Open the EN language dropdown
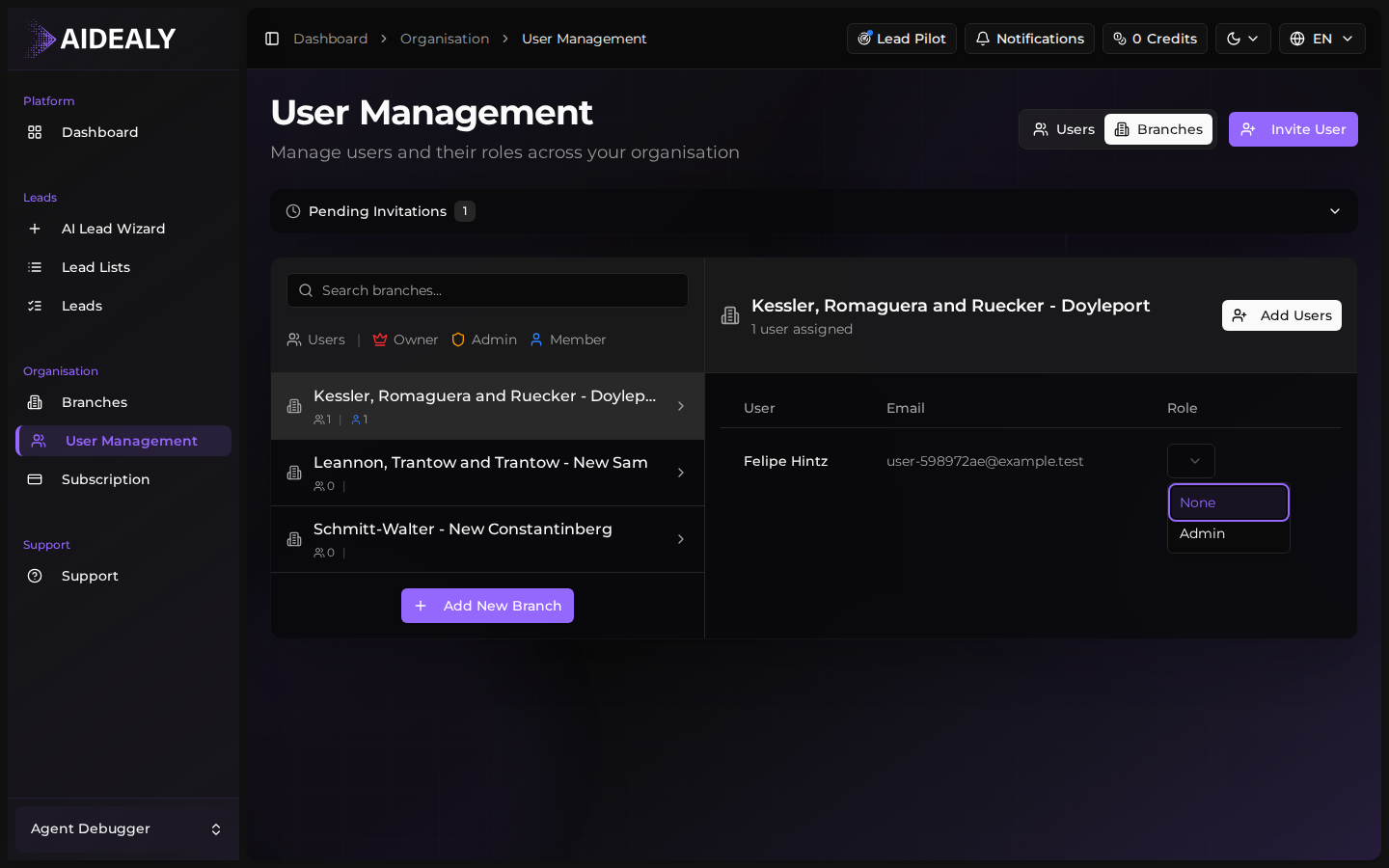Image resolution: width=1389 pixels, height=868 pixels. pyautogui.click(x=1322, y=39)
